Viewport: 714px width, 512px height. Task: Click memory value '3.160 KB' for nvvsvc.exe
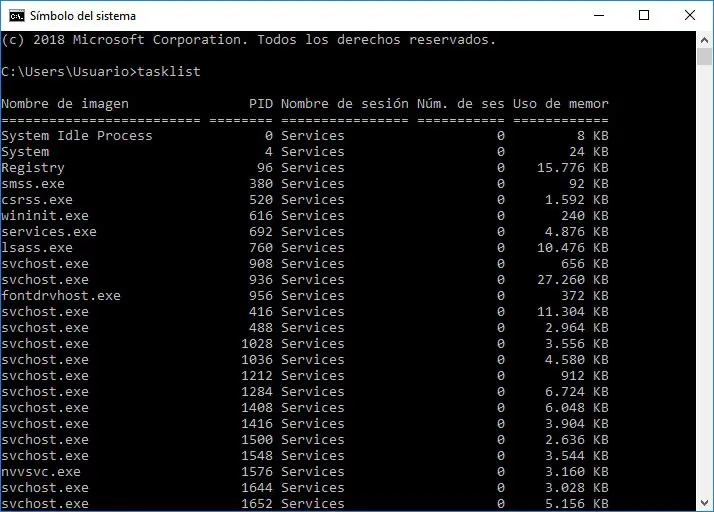(577, 472)
